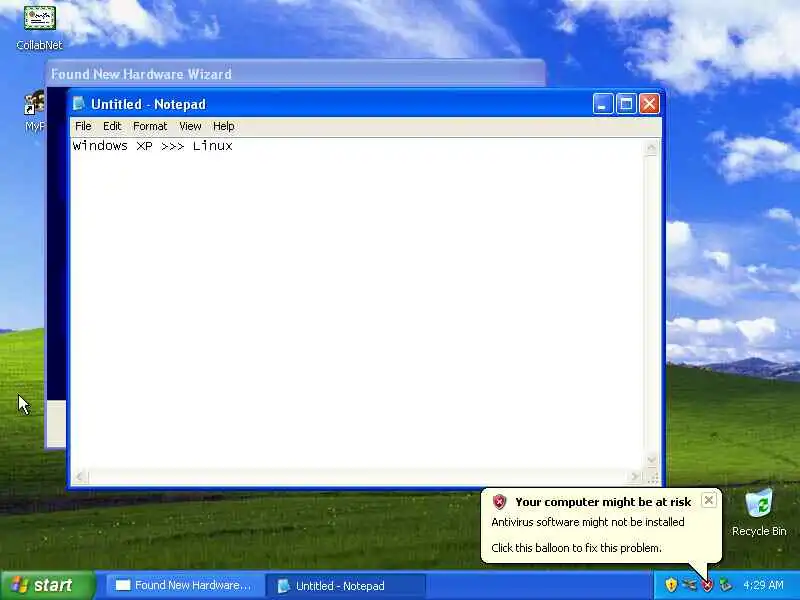Click the vertical scrollbar down arrow
800x600 pixels.
point(651,459)
